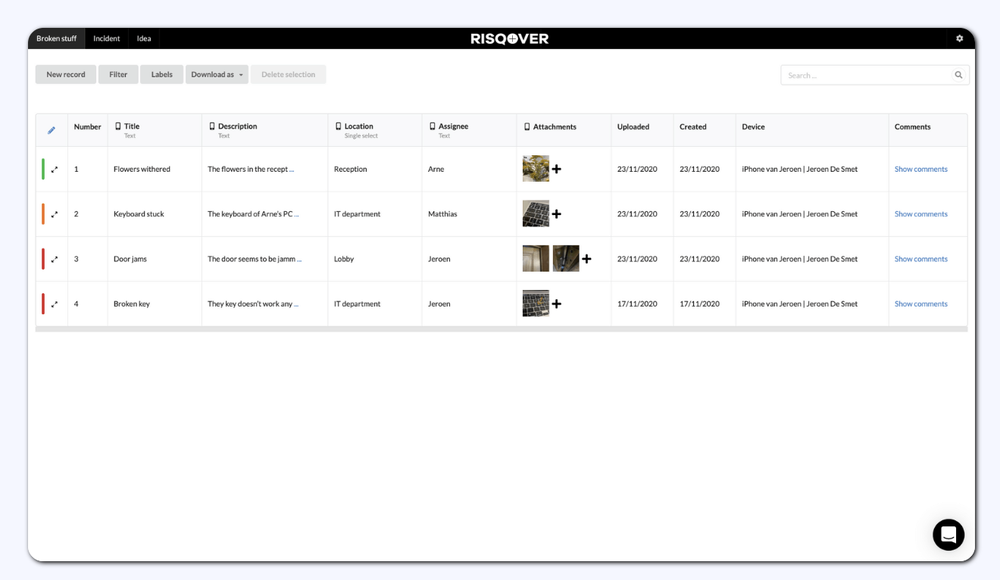Add attachment to Keyboard stuck via plus icon
The height and width of the screenshot is (580, 1000).
(556, 213)
